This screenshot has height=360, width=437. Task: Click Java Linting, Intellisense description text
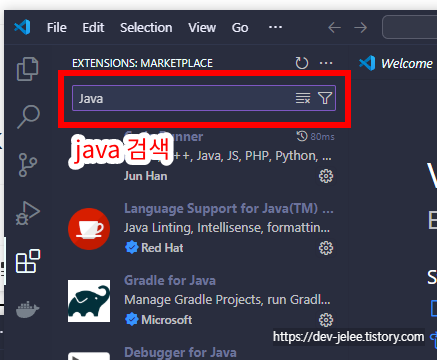click(x=227, y=228)
